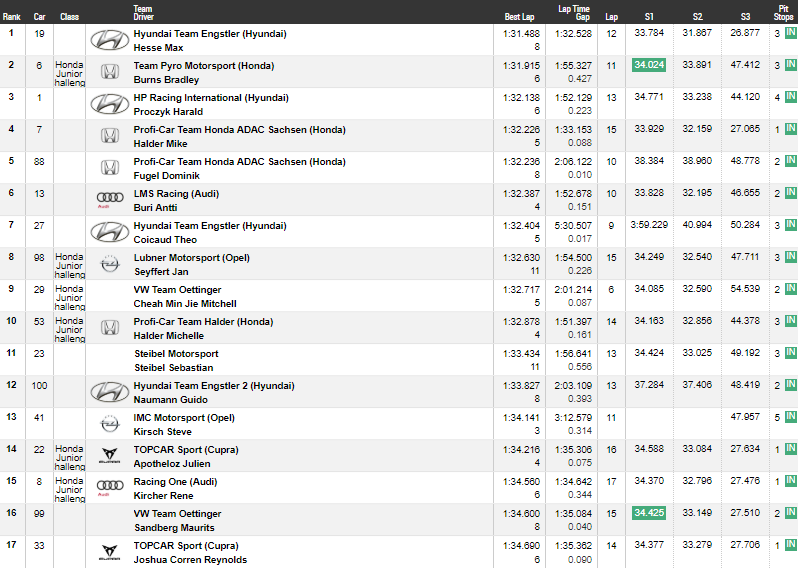Click Honda logo next to Halder Michelle
This screenshot has height=571, width=803.
pyautogui.click(x=110, y=328)
